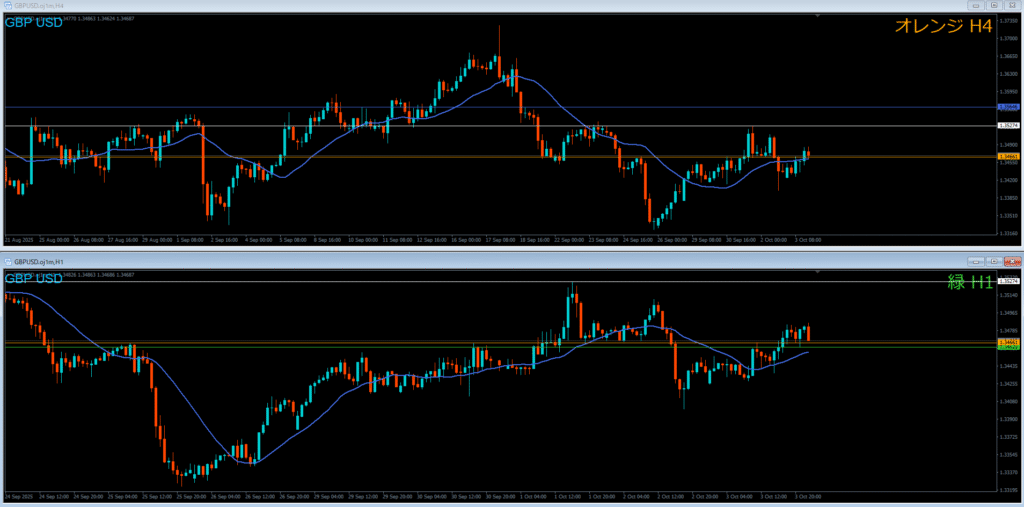Restore the GBPUSD H1 chart window
Screen dimensions: 1024x507
994,261
